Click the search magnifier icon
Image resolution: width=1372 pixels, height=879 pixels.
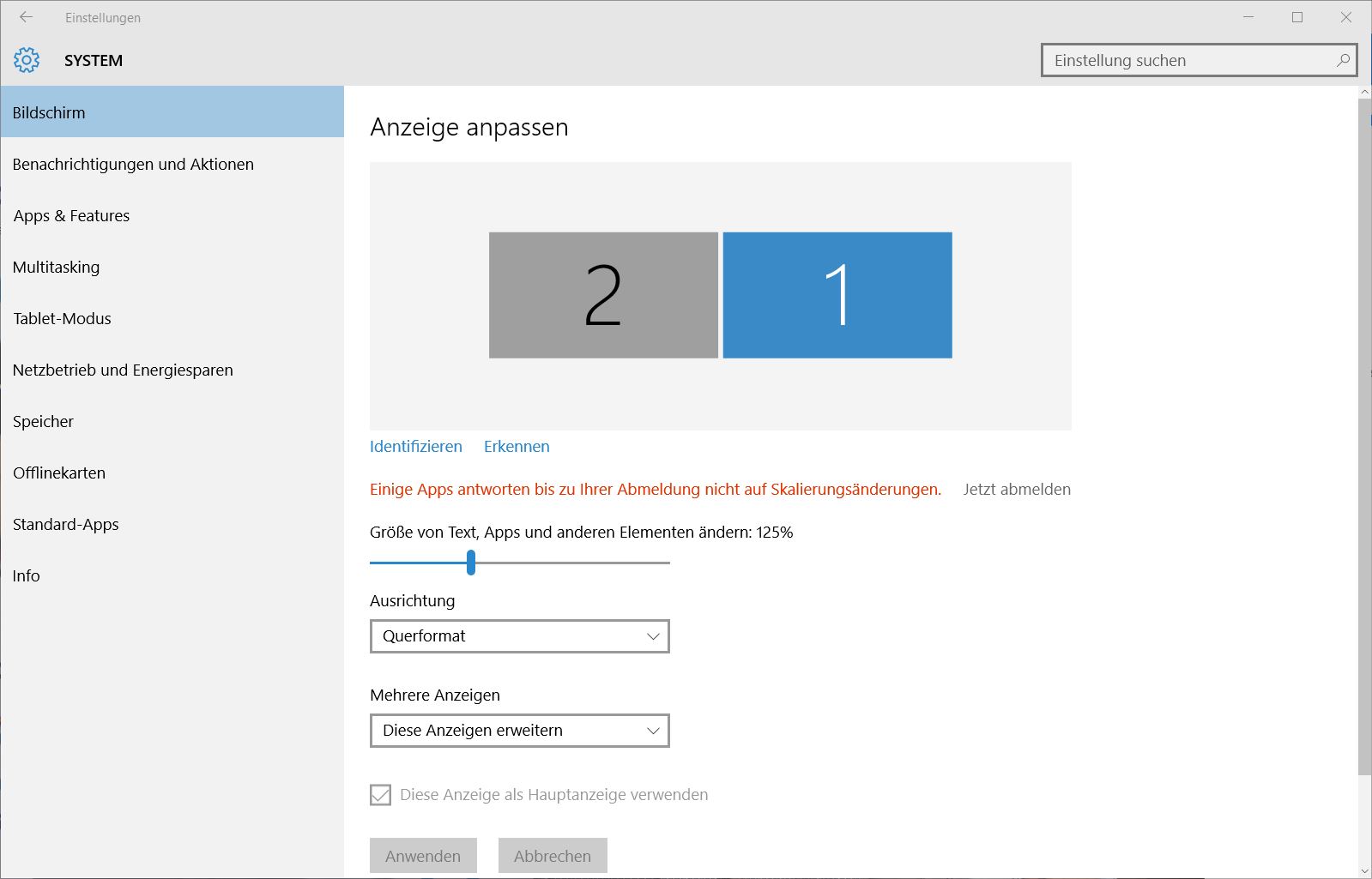pos(1343,60)
